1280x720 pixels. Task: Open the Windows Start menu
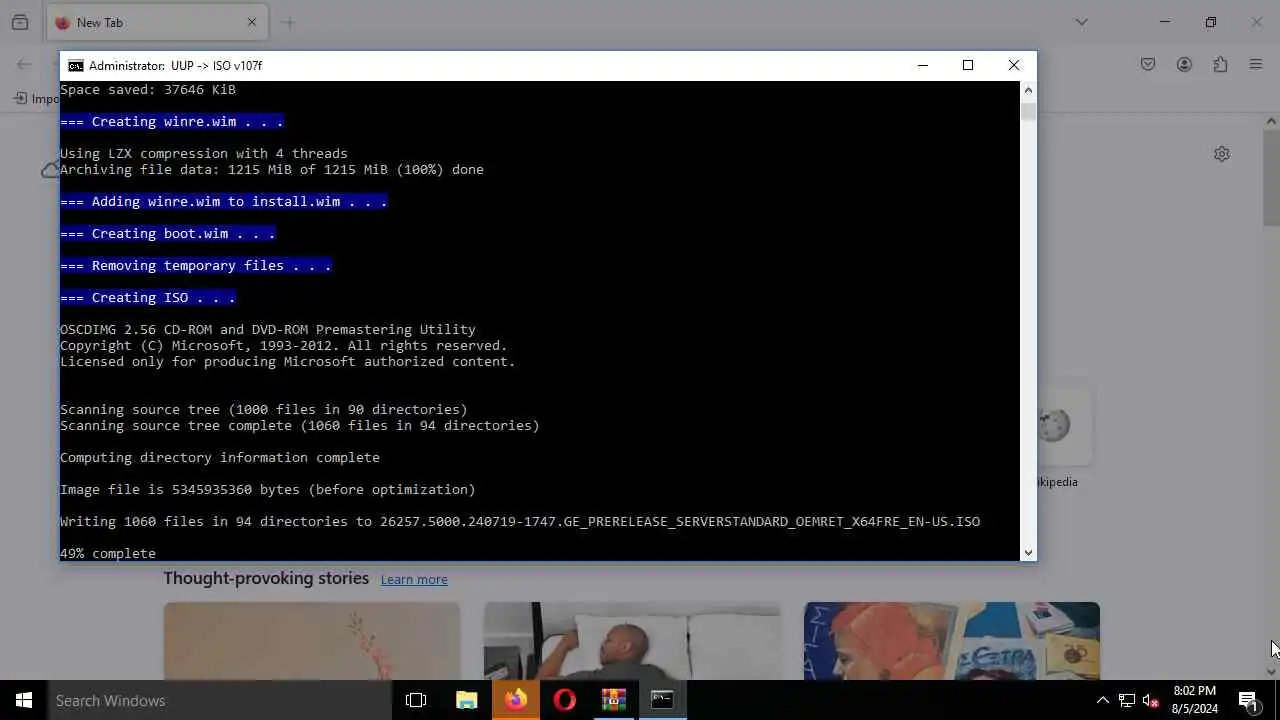click(x=24, y=700)
